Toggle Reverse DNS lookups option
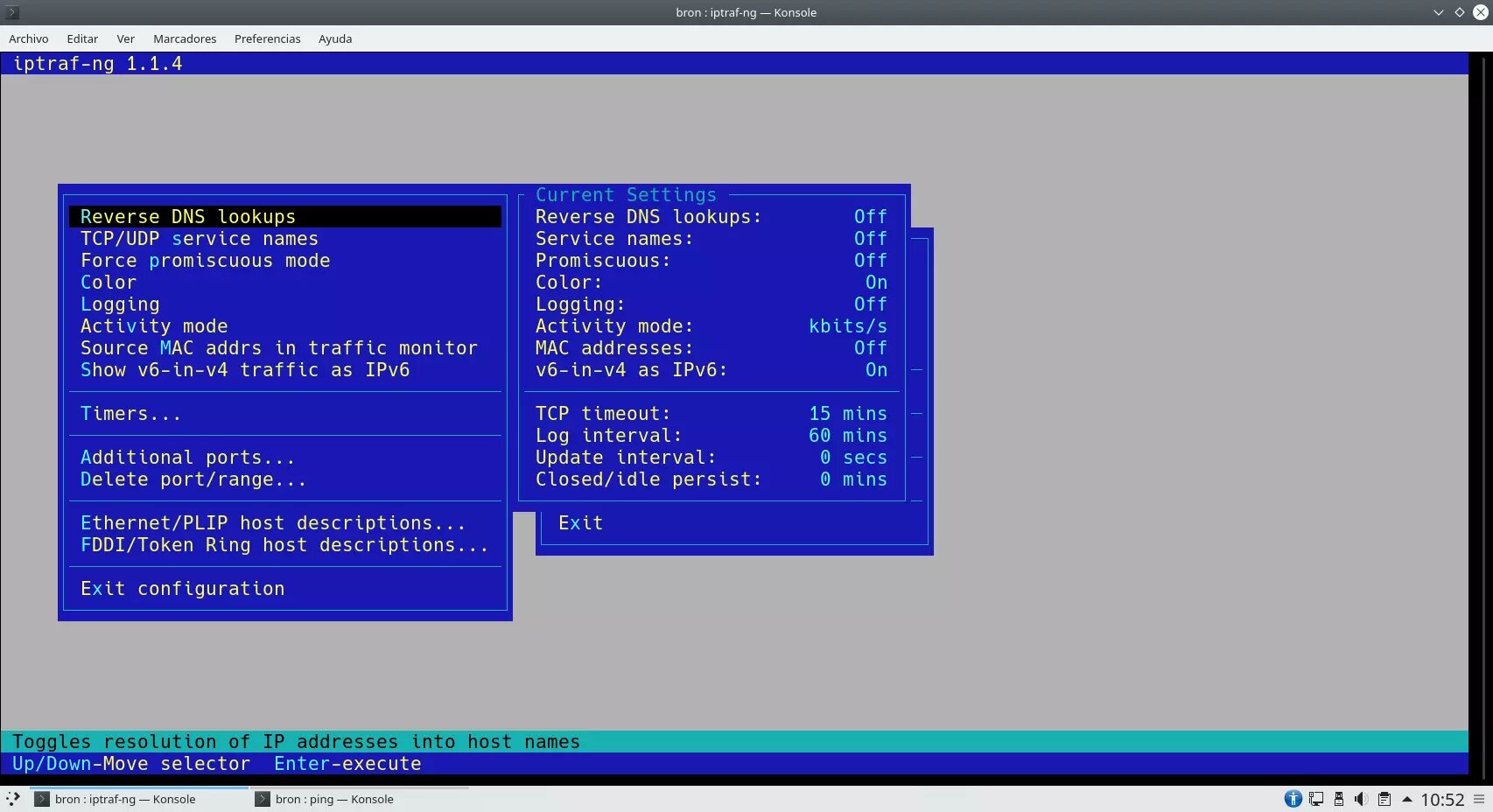This screenshot has width=1493, height=812. (x=188, y=217)
